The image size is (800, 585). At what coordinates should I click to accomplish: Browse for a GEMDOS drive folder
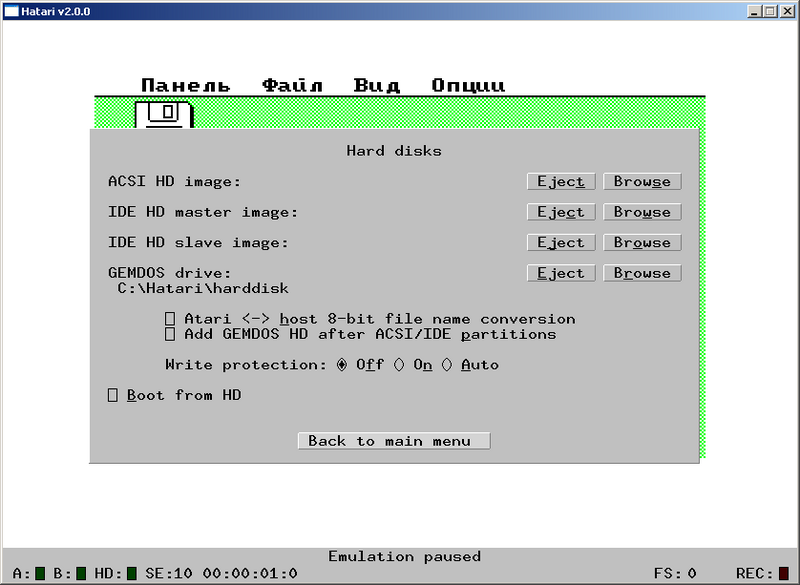[x=642, y=273]
